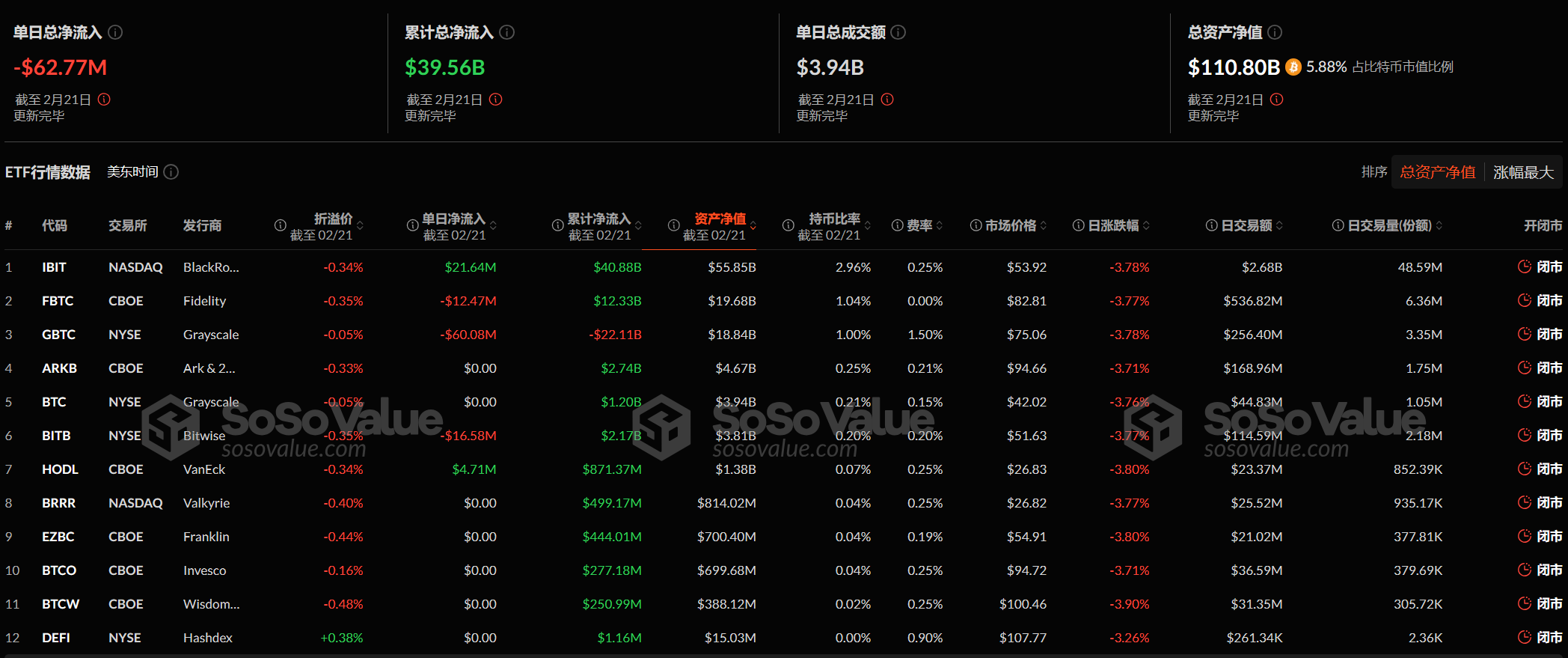
Task: Click info icon beside 总资产净值 title
Action: [x=1275, y=32]
